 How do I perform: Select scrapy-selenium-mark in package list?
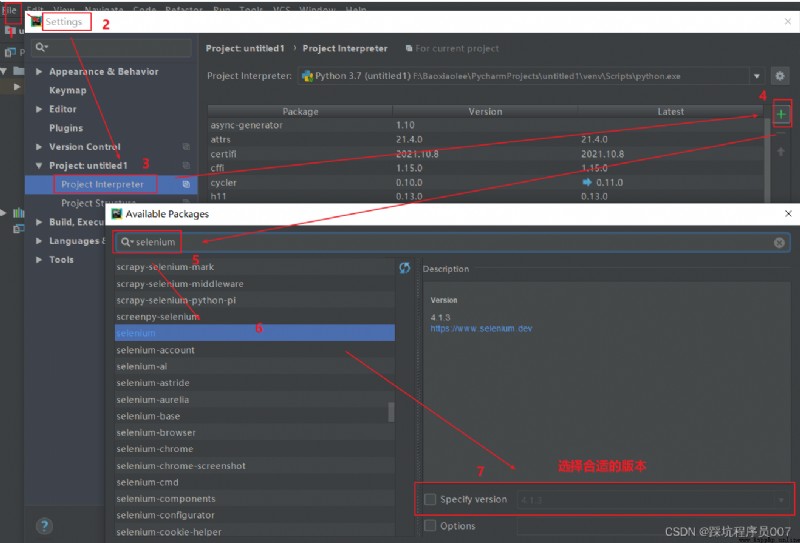(x=255, y=267)
